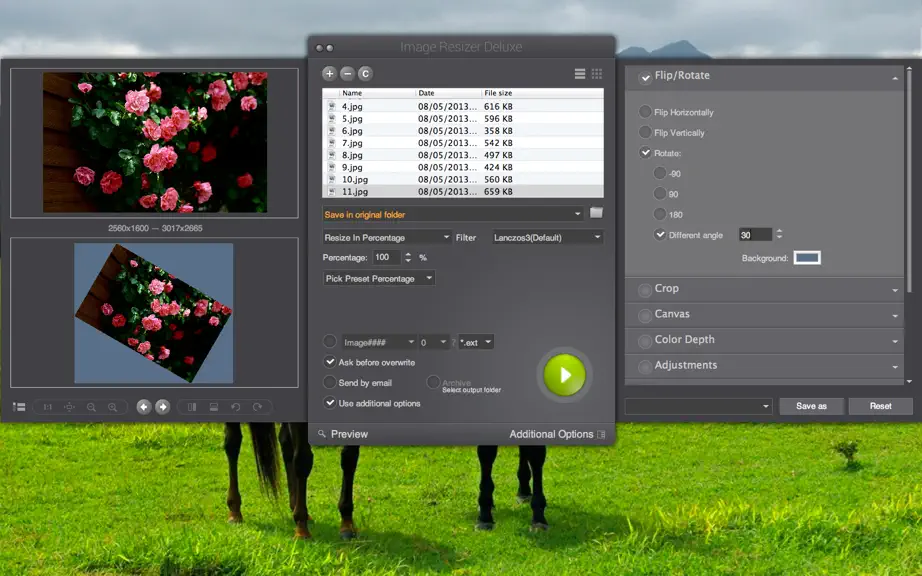Click the clear list C icon

(x=365, y=73)
